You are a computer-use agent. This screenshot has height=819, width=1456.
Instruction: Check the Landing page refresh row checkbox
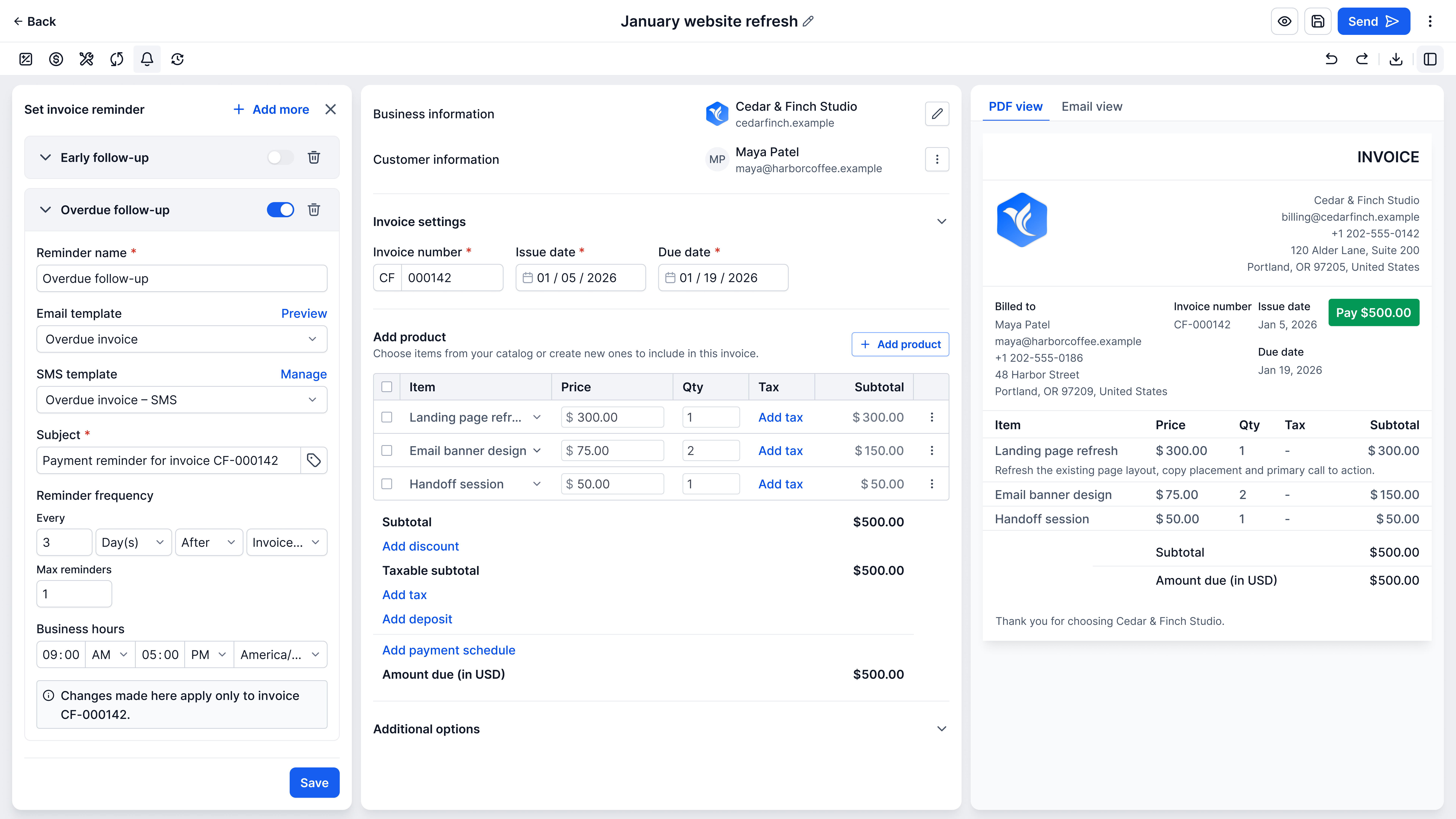387,417
